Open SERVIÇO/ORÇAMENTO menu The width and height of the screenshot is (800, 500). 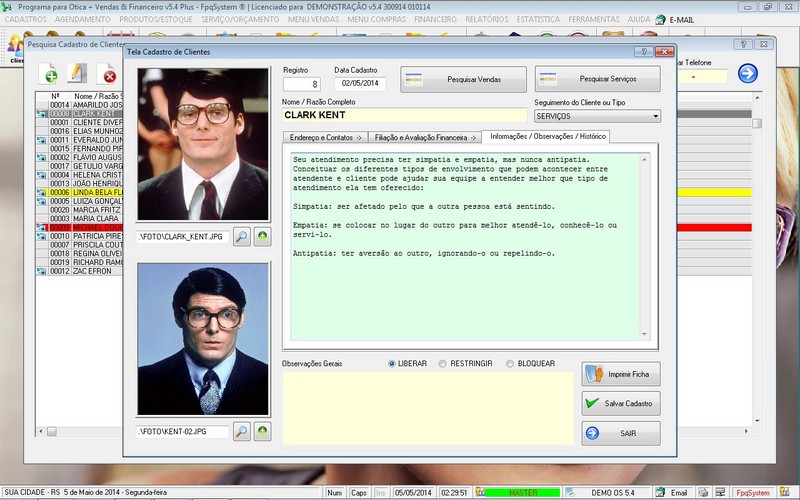click(x=240, y=19)
